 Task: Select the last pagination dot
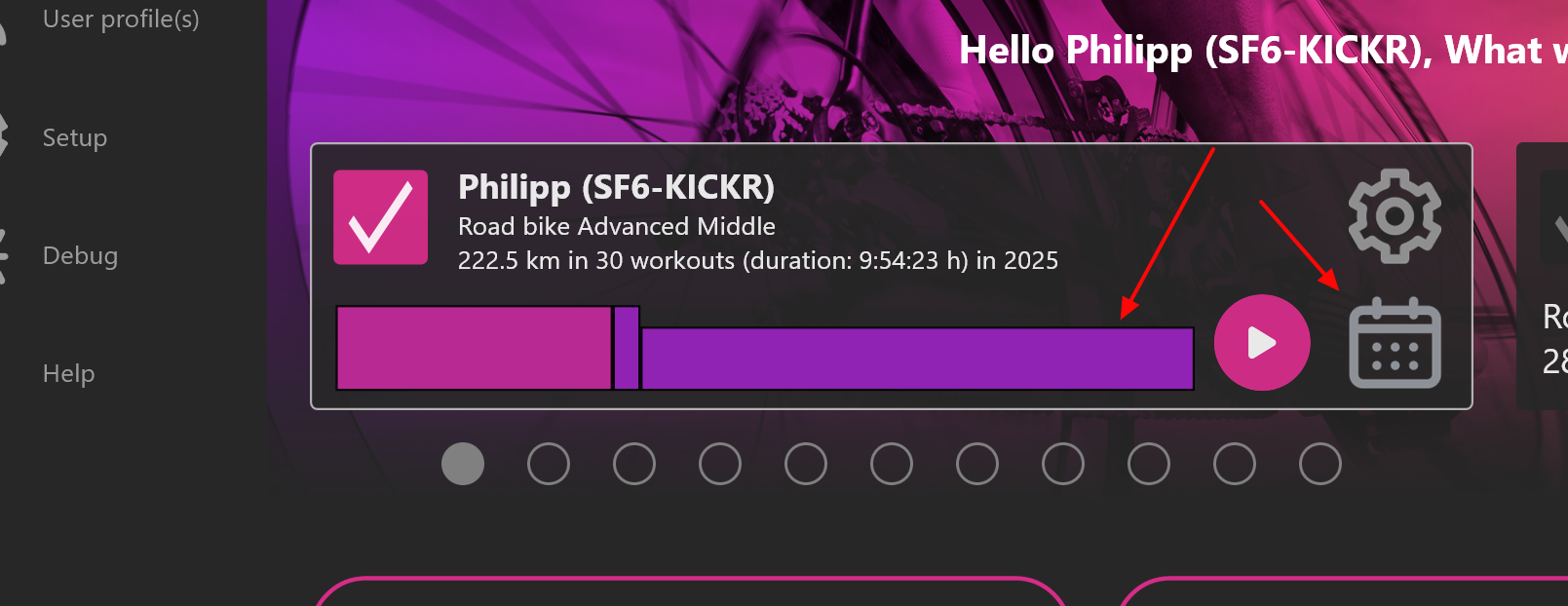point(1320,464)
